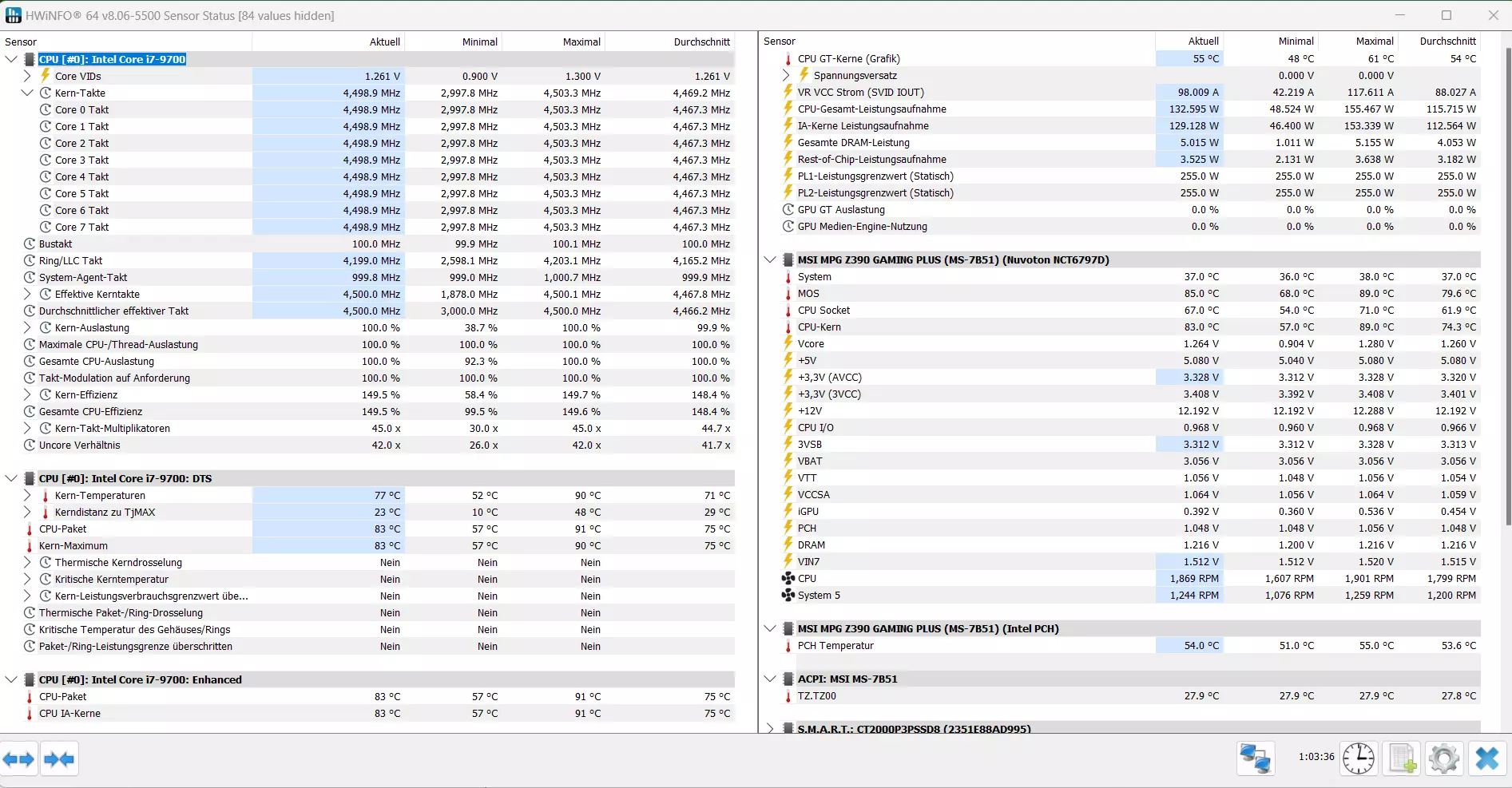Click the clock reset timer icon
This screenshot has height=788, width=1512.
click(x=1358, y=758)
